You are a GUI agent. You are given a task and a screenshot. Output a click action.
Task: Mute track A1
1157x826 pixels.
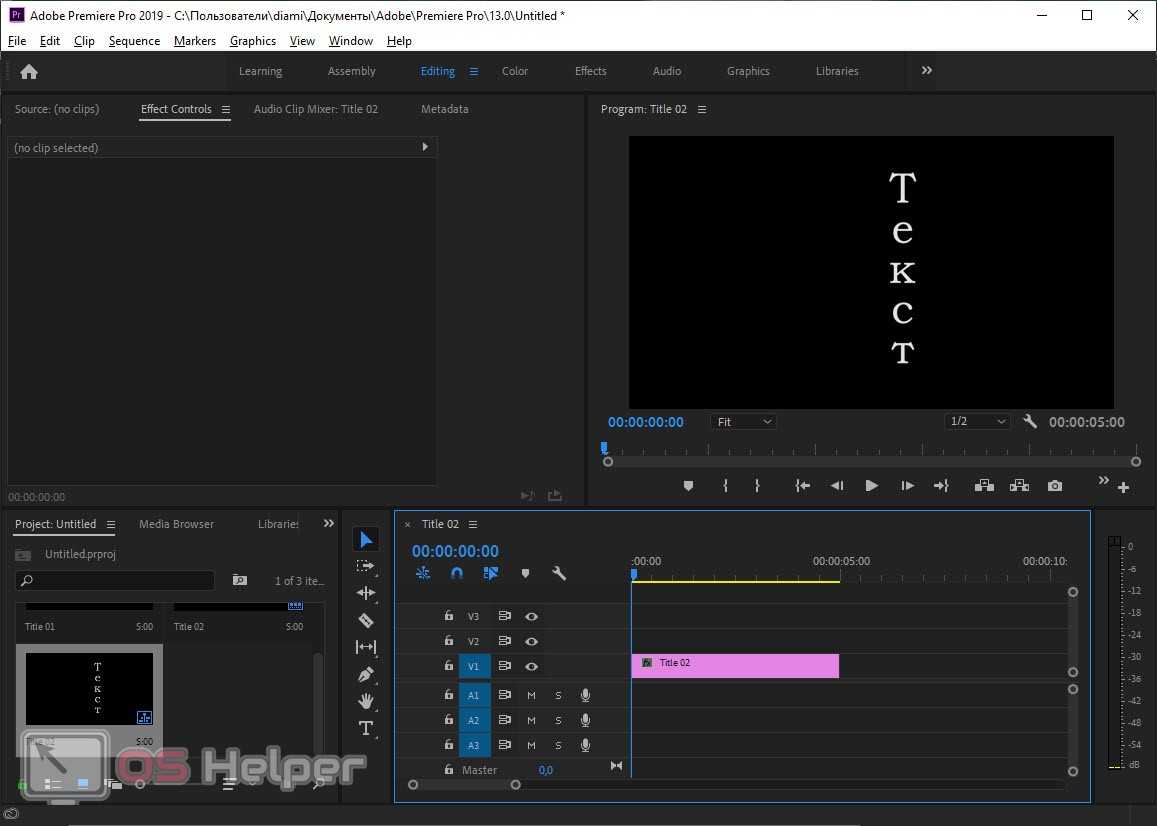[531, 695]
